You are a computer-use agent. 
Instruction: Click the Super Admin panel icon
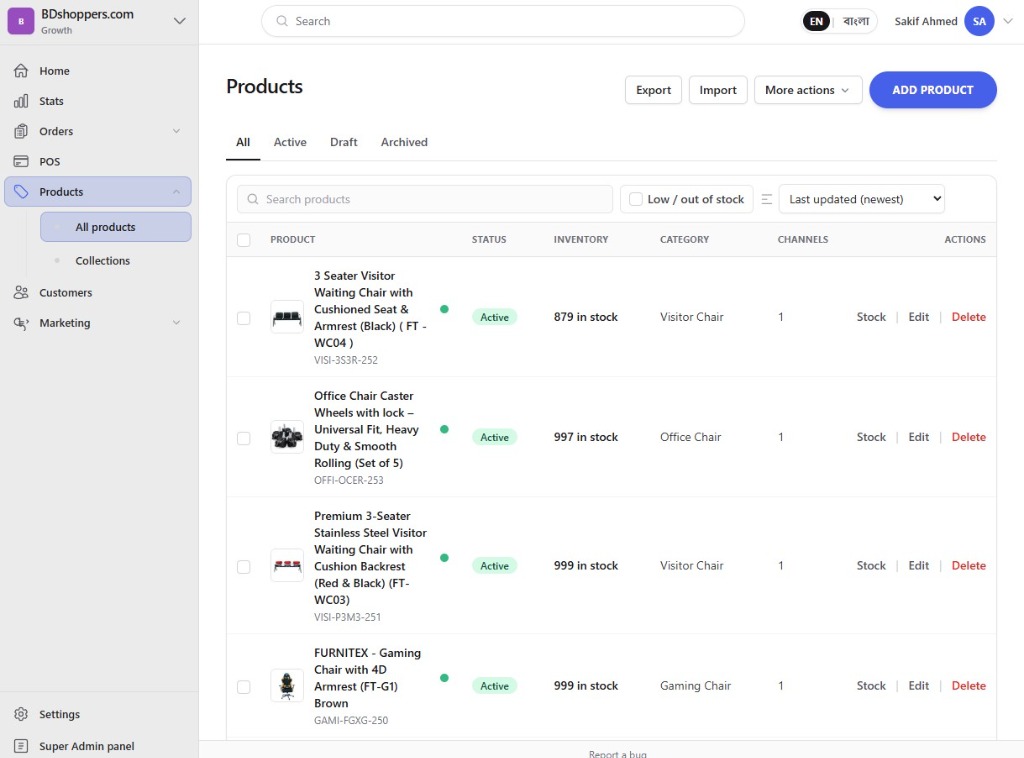point(21,746)
